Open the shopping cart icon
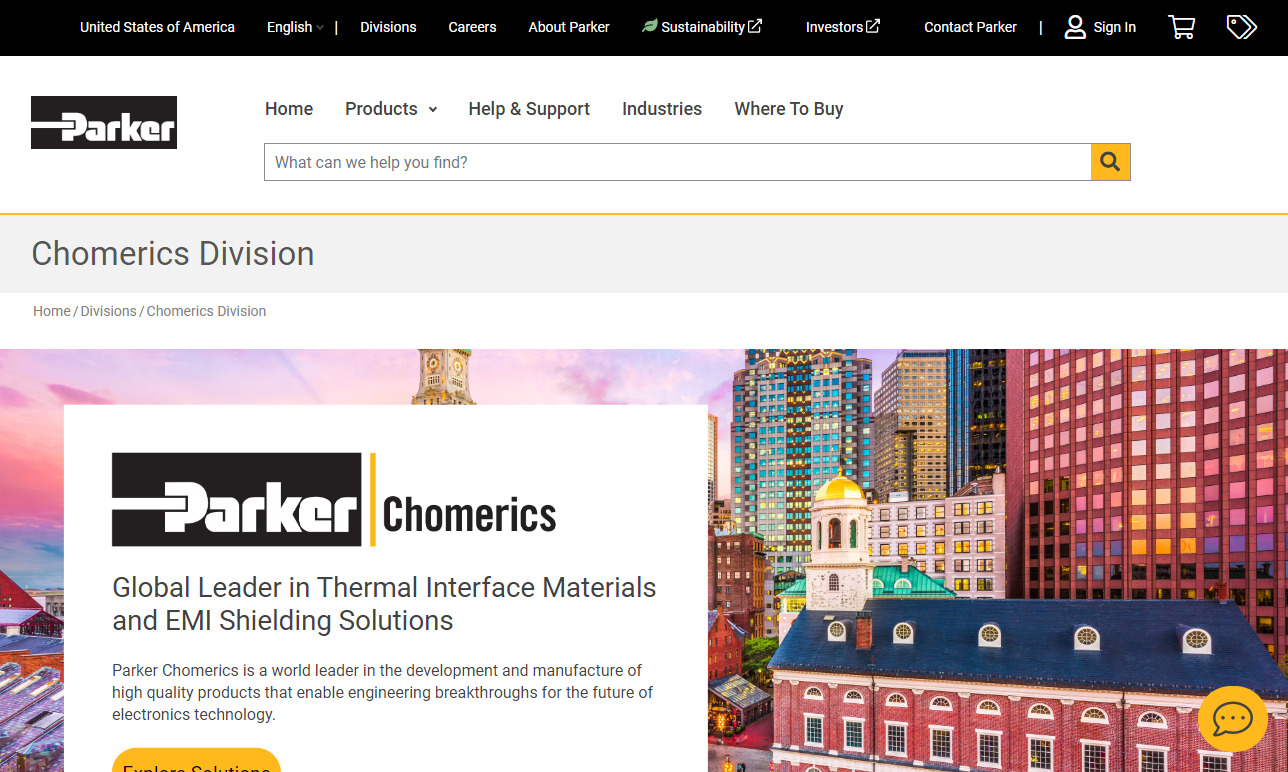Screen dimensions: 1288x772 1181,27
